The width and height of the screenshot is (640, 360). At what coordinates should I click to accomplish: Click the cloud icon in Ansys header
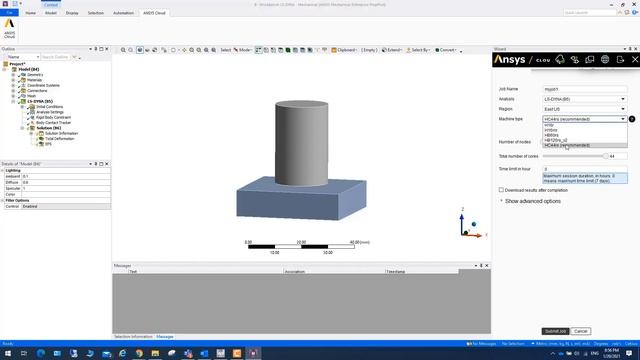point(560,60)
